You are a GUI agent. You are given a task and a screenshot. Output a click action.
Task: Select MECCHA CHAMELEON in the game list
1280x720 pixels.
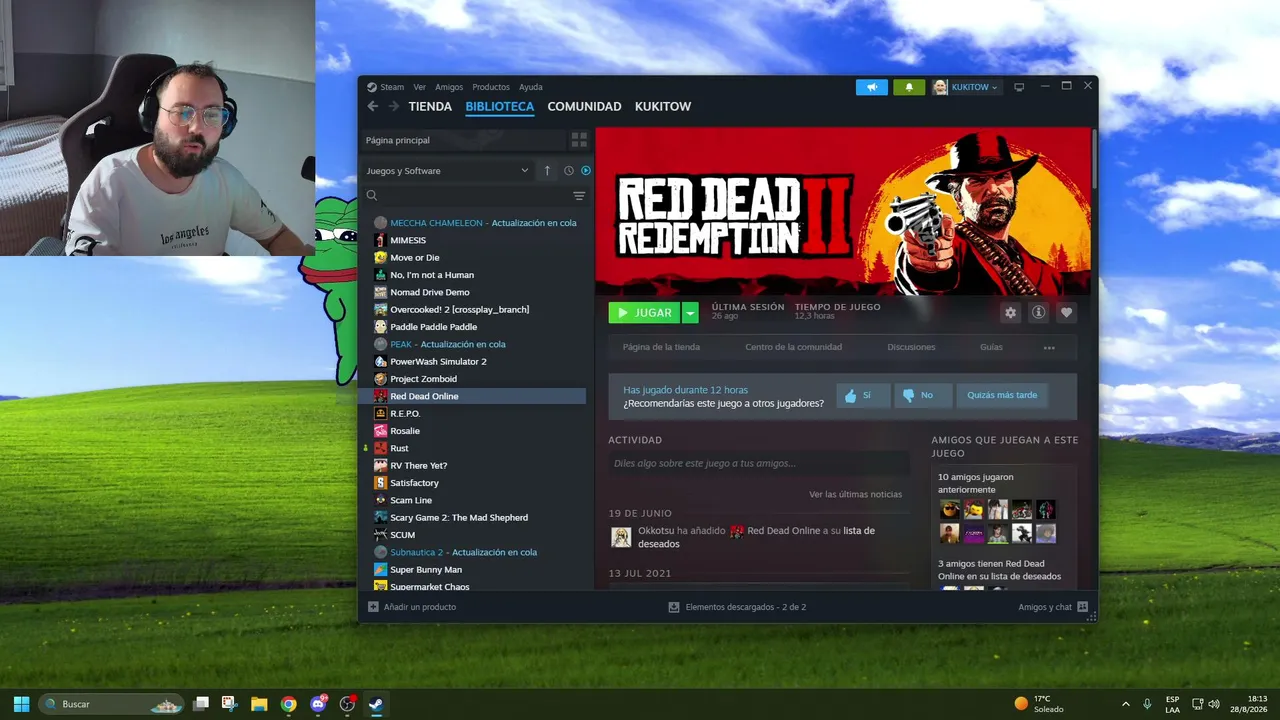click(x=475, y=223)
